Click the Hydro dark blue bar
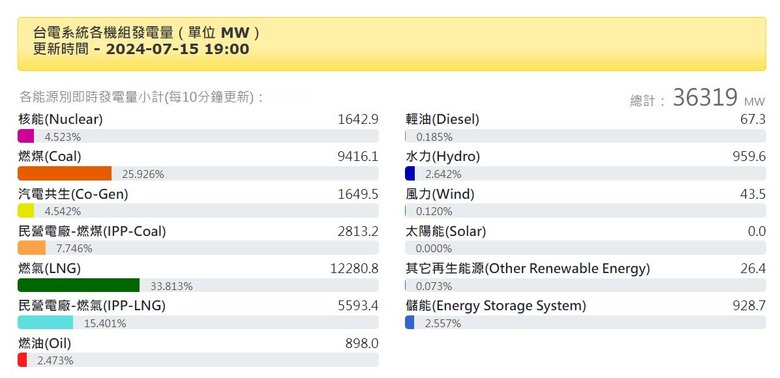780x378 pixels. tap(410, 174)
